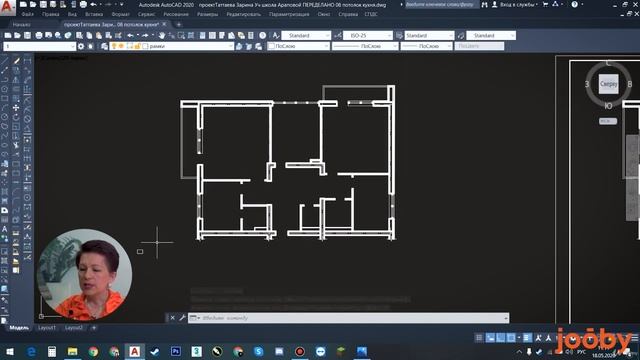Open the Table Style icon
The height and width of the screenshot is (360, 640).
(x=399, y=36)
